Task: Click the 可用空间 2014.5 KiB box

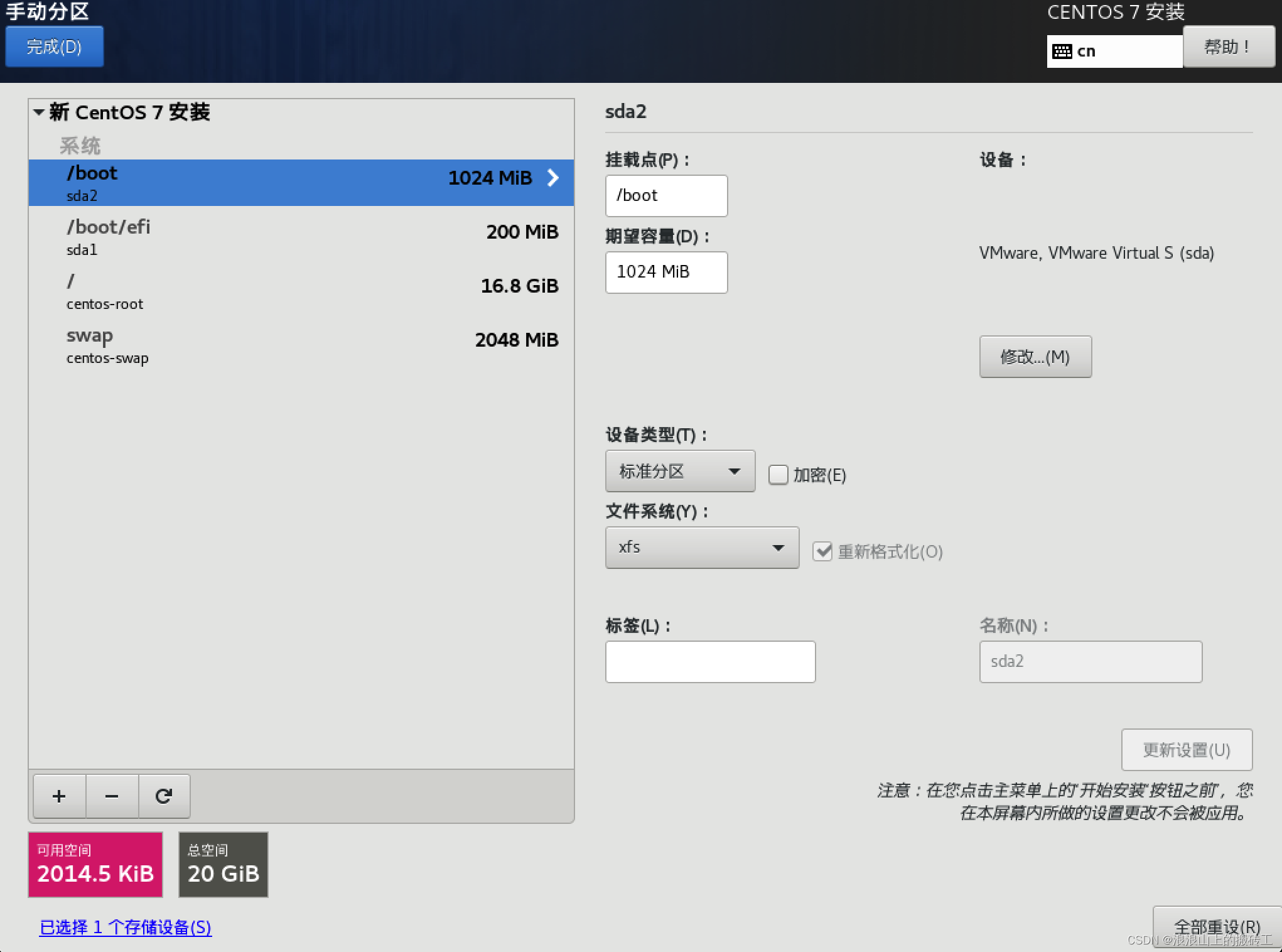Action: click(x=95, y=865)
